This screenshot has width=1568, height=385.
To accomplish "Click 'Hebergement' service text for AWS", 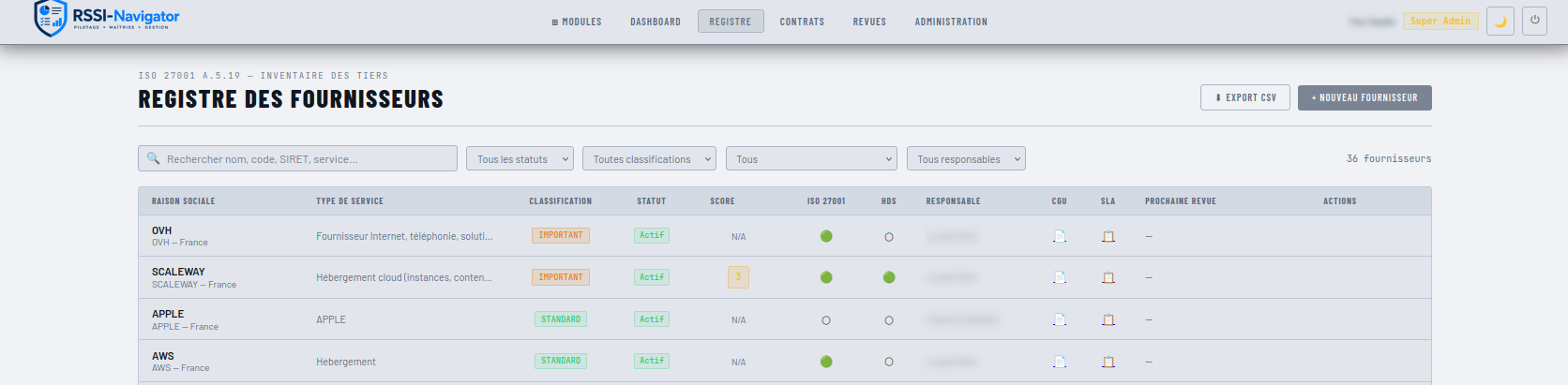I will (x=346, y=362).
